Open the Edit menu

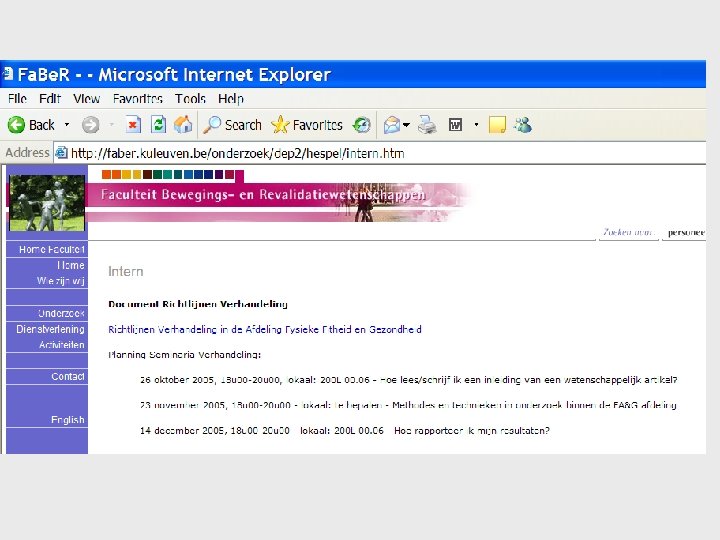click(50, 99)
